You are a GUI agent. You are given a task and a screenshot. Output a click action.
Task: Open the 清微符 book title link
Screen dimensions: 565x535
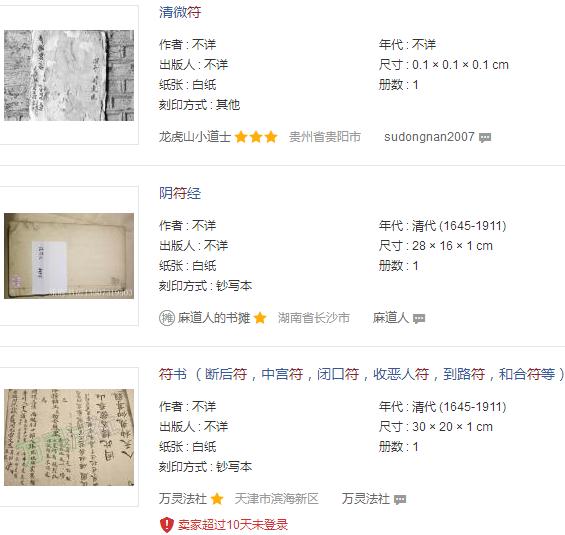(180, 12)
